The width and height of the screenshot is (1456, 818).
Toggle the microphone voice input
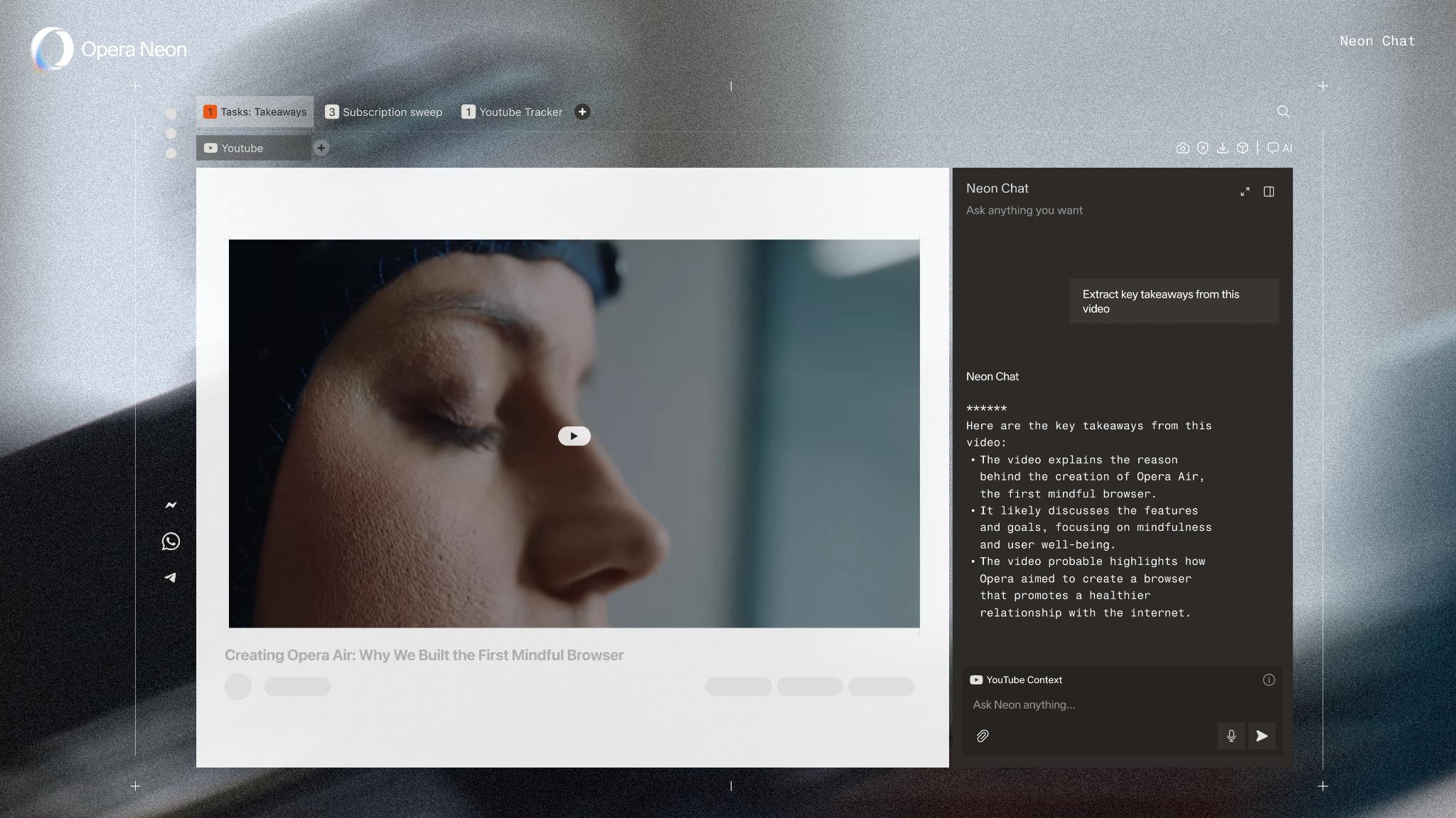coord(1231,736)
